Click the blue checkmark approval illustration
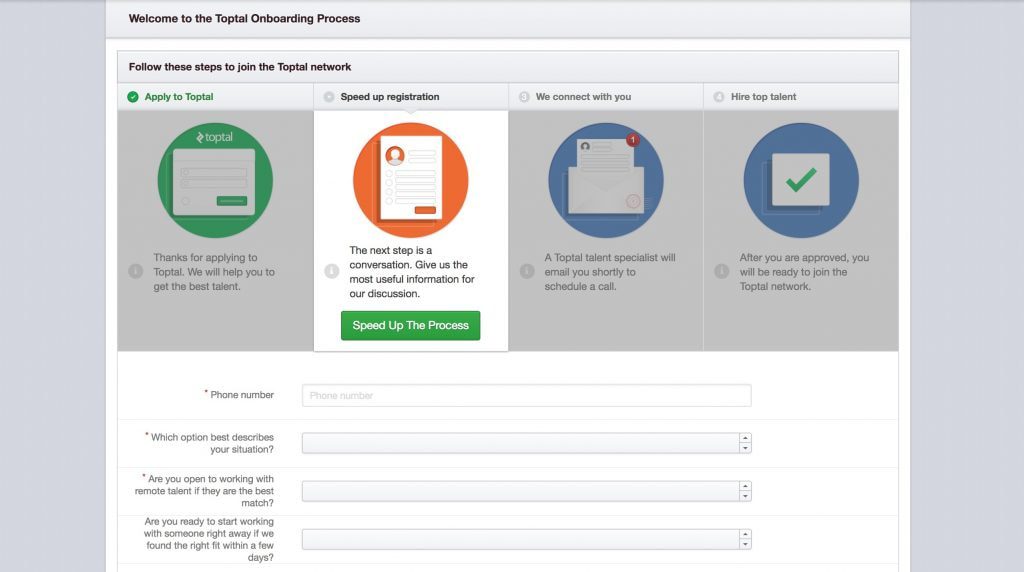This screenshot has height=572, width=1024. pyautogui.click(x=801, y=180)
